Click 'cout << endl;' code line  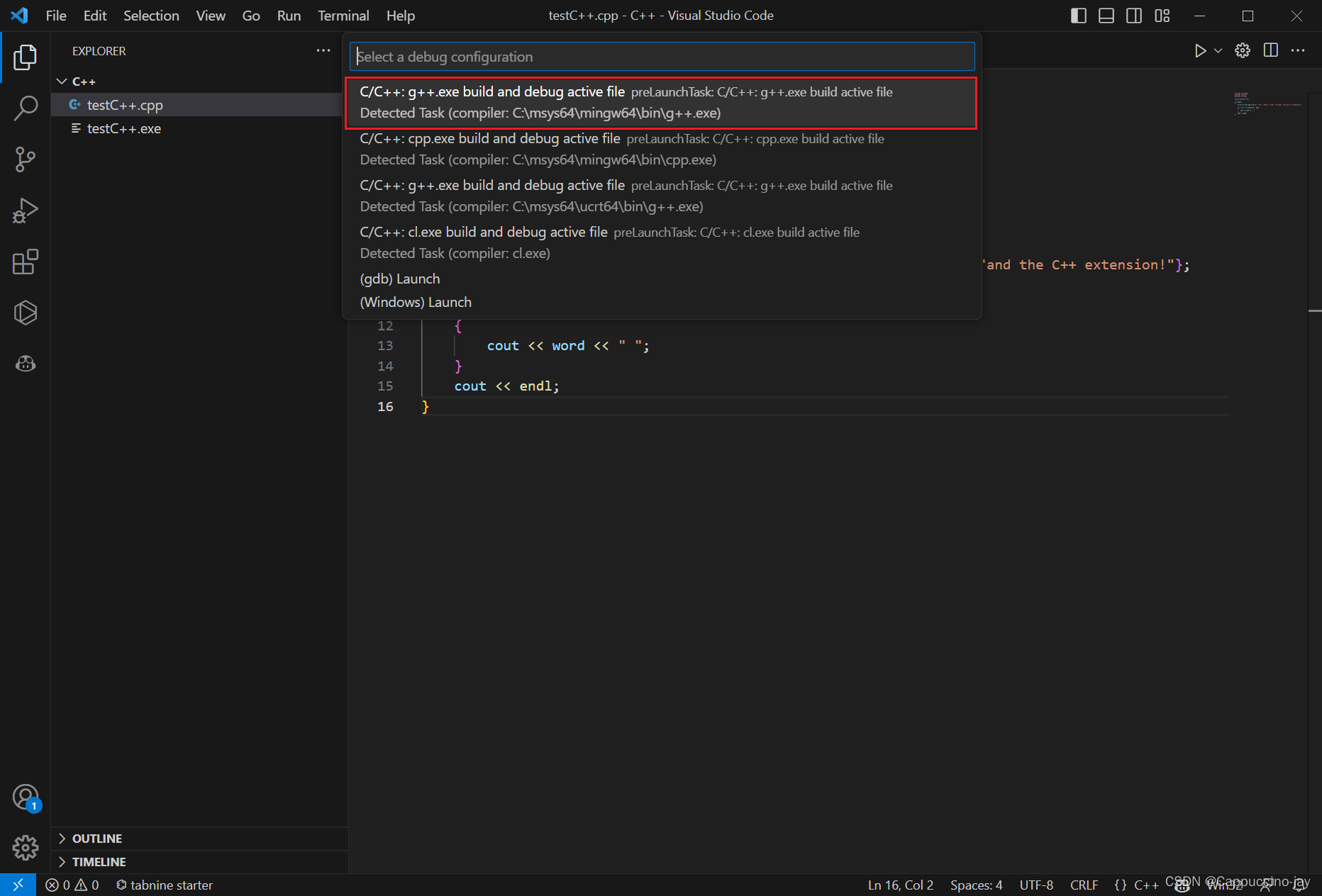coord(506,386)
